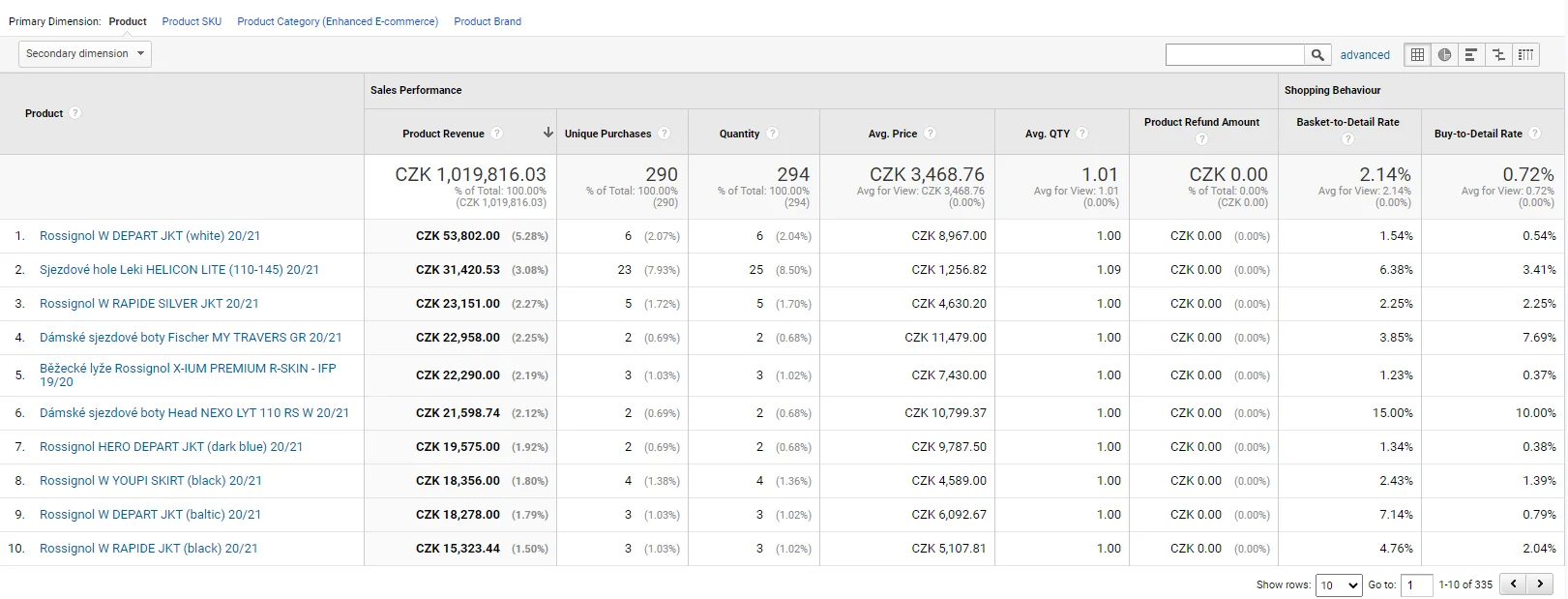The image size is (1568, 599).
Task: Select the pie chart percentage view icon
Action: click(x=1444, y=55)
